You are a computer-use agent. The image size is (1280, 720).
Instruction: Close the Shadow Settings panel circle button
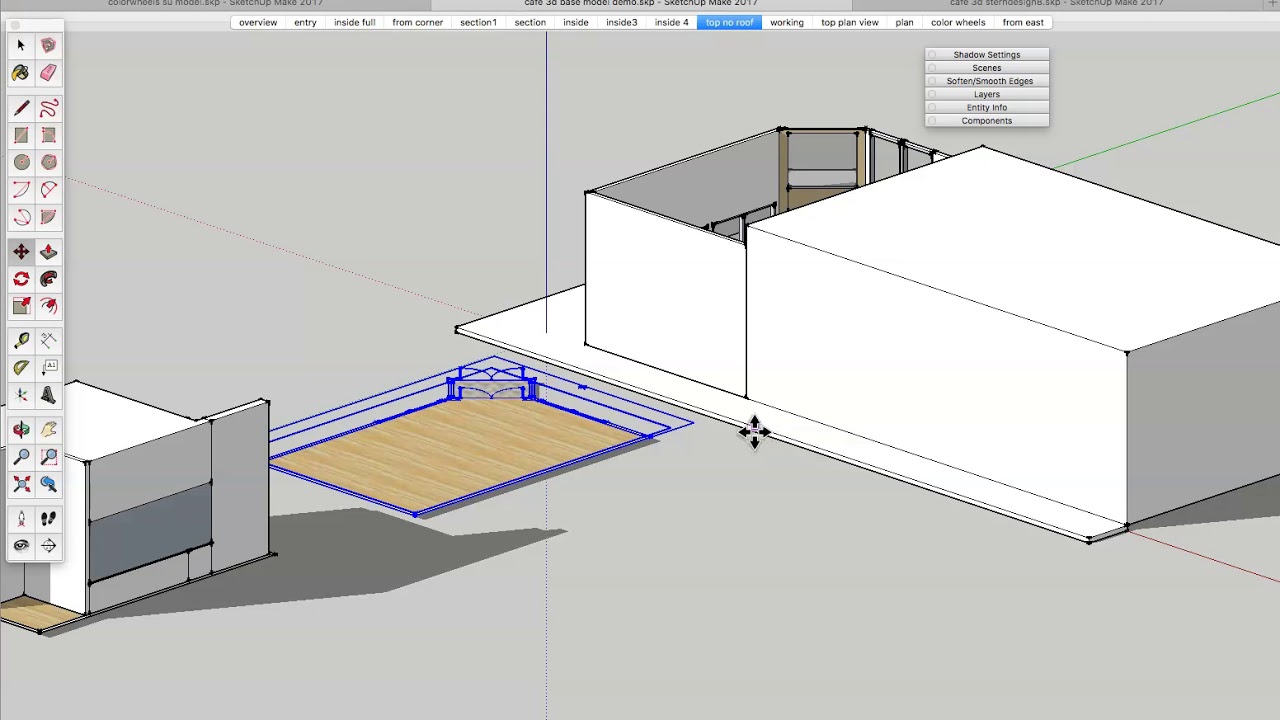(932, 55)
